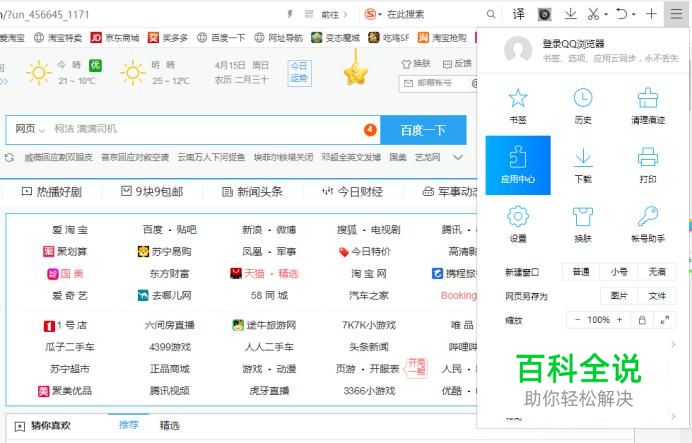Click the undo arrow toolbar icon
The width and height of the screenshot is (692, 443).
click(x=622, y=14)
